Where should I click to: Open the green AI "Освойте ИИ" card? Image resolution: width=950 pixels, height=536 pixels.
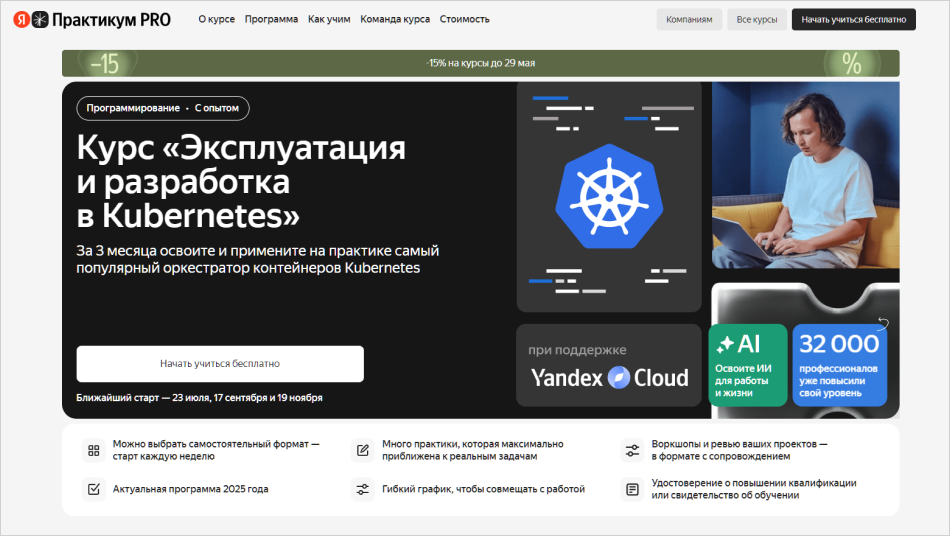pyautogui.click(x=748, y=365)
